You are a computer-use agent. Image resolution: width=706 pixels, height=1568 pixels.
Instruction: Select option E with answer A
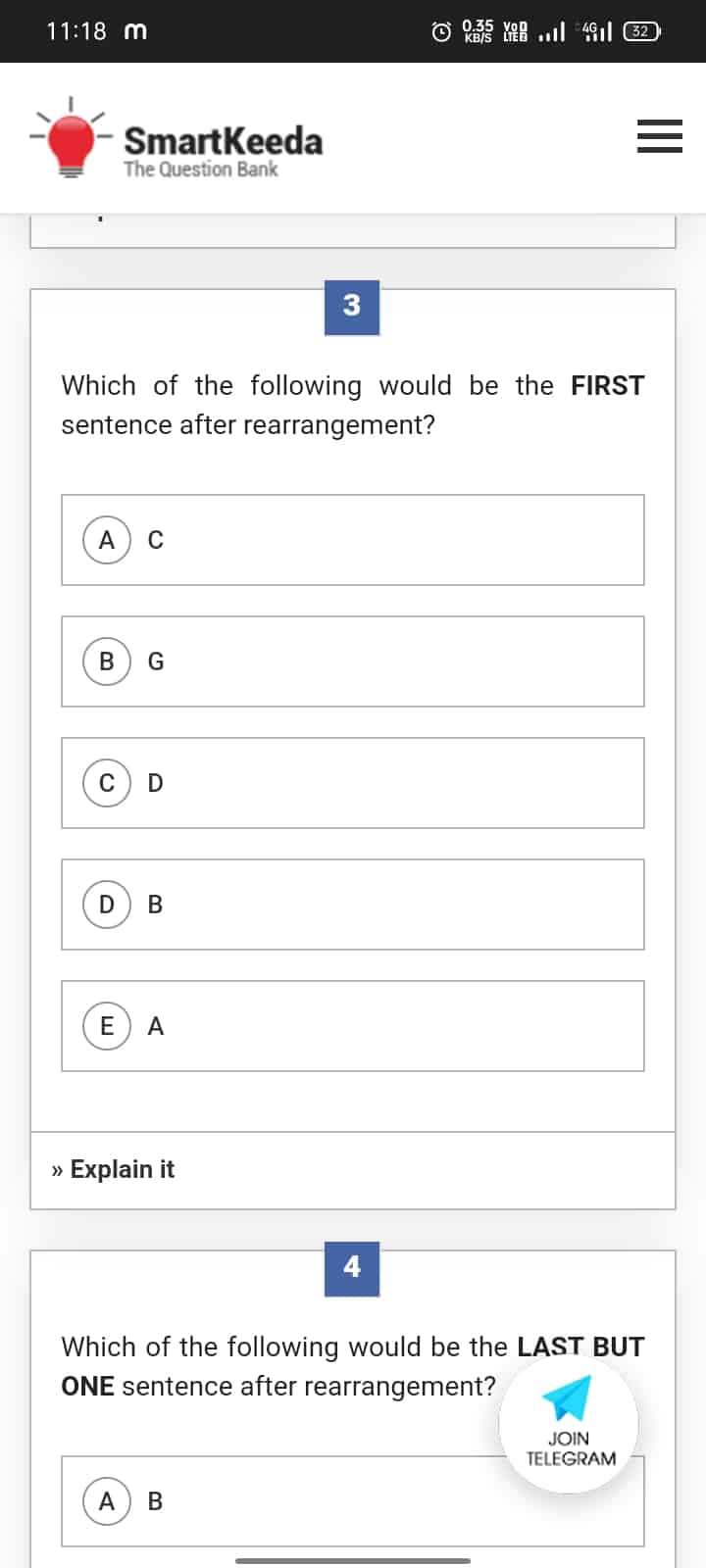click(352, 1026)
